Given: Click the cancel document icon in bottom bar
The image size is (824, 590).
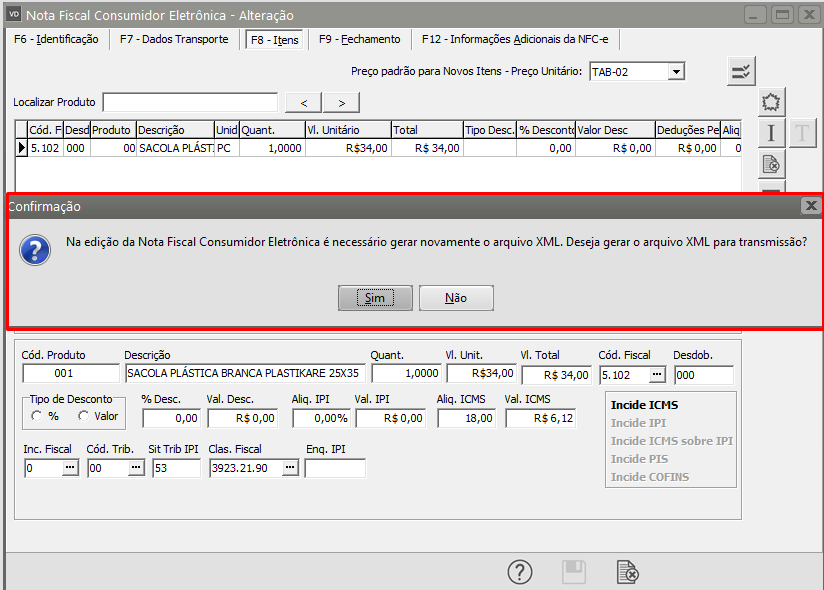Looking at the screenshot, I should point(627,571).
